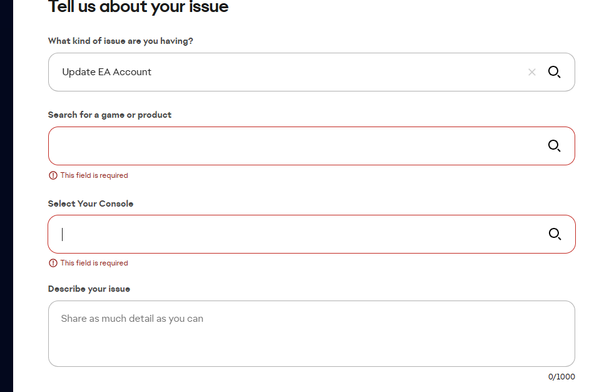Click error icon below game or product field
Viewport: 599px width, 392px height.
pos(53,175)
